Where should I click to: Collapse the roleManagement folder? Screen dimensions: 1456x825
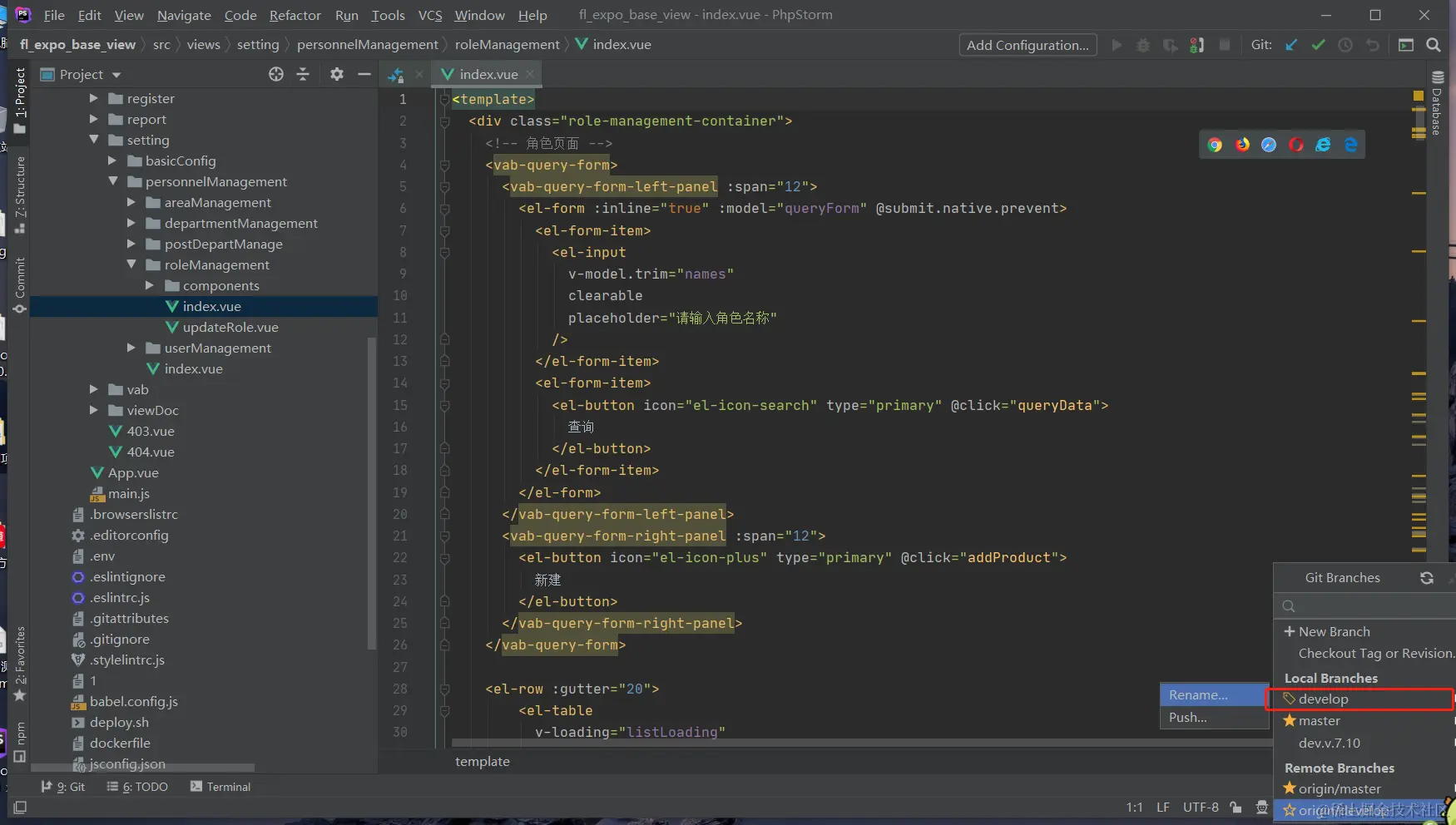tap(131, 264)
